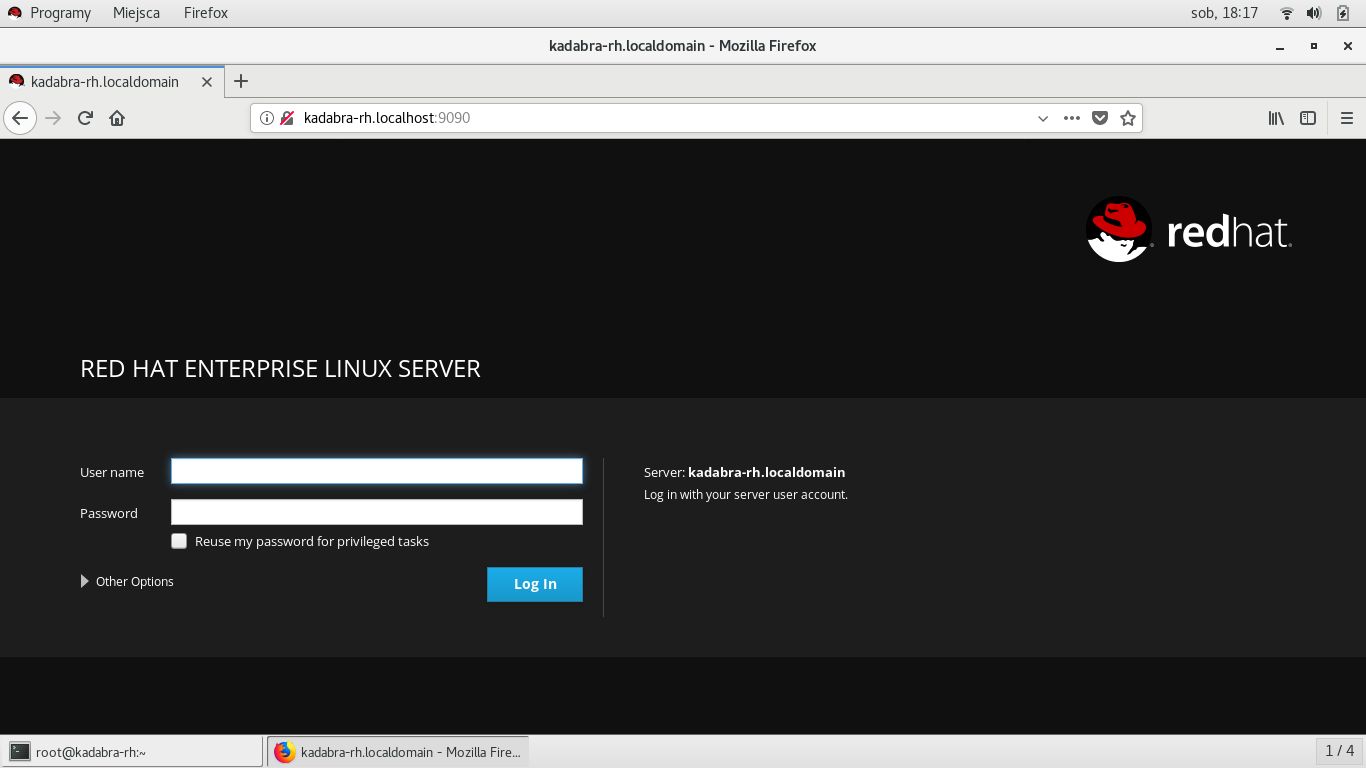This screenshot has width=1366, height=768.
Task: Open a new browser tab
Action: [241, 81]
